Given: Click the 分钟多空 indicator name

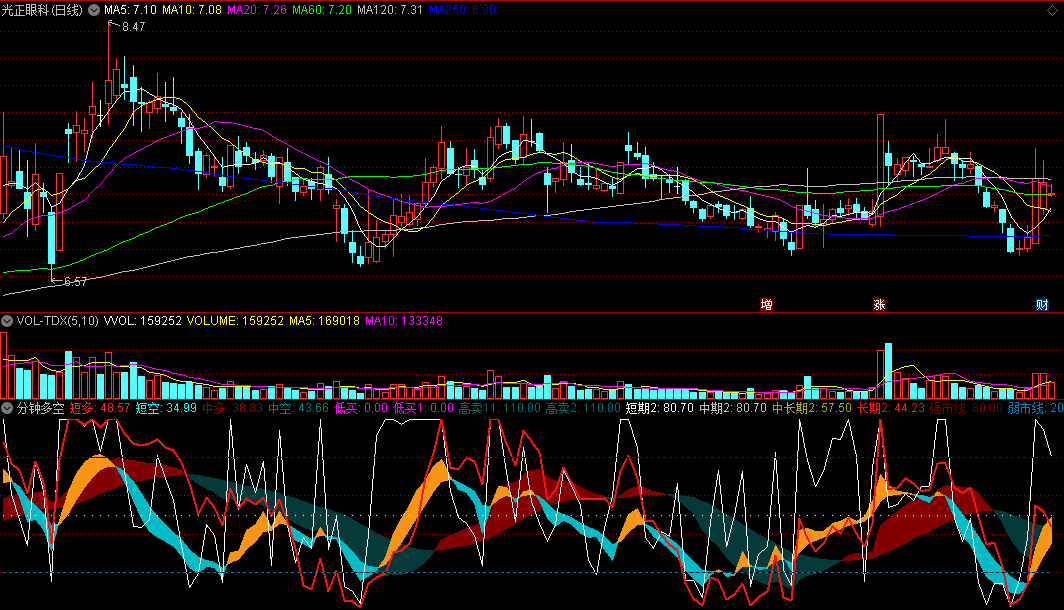Looking at the screenshot, I should [x=41, y=408].
